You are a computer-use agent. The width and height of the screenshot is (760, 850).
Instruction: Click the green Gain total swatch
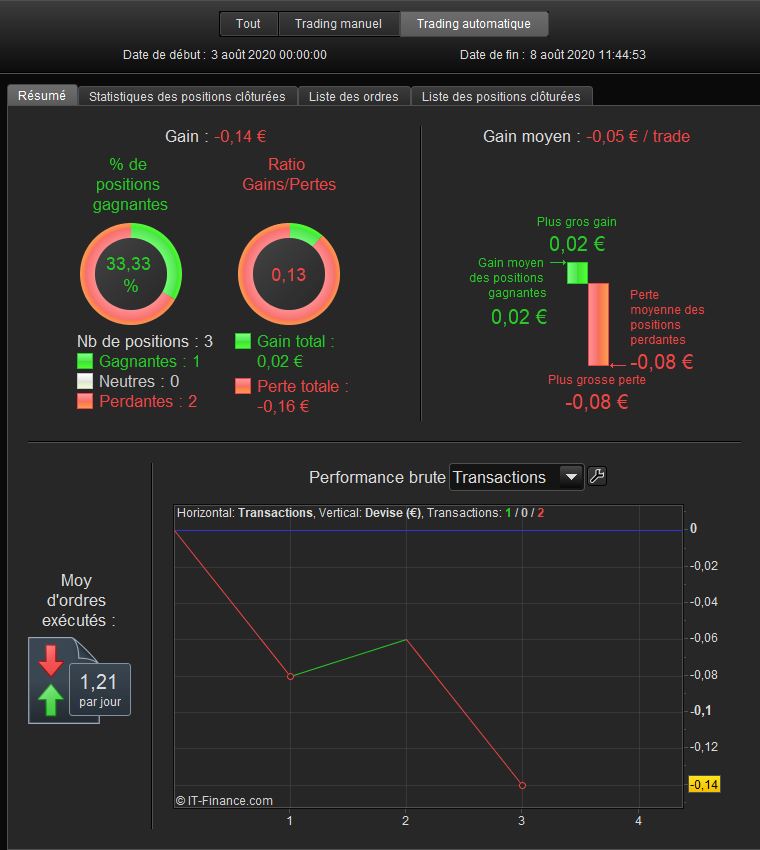[x=243, y=341]
